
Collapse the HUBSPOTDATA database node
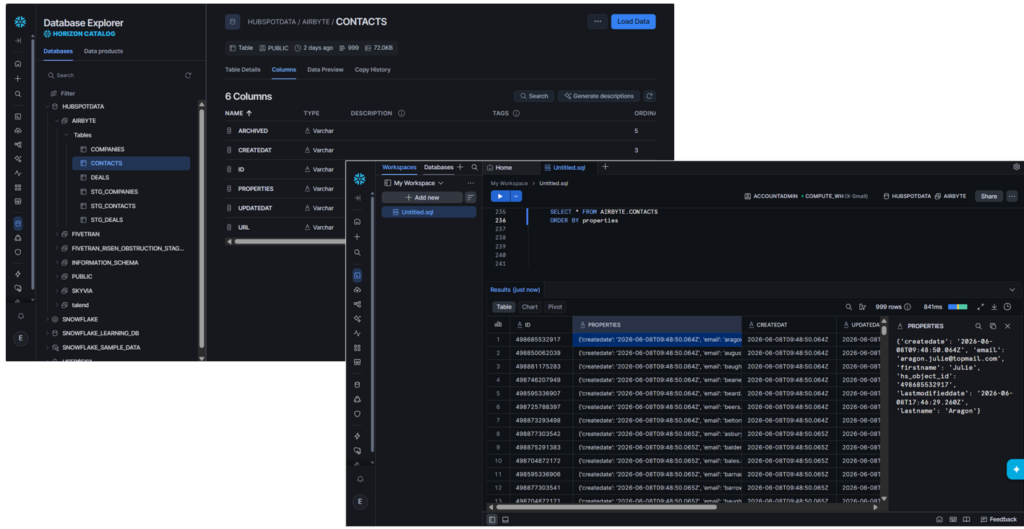click(x=47, y=106)
